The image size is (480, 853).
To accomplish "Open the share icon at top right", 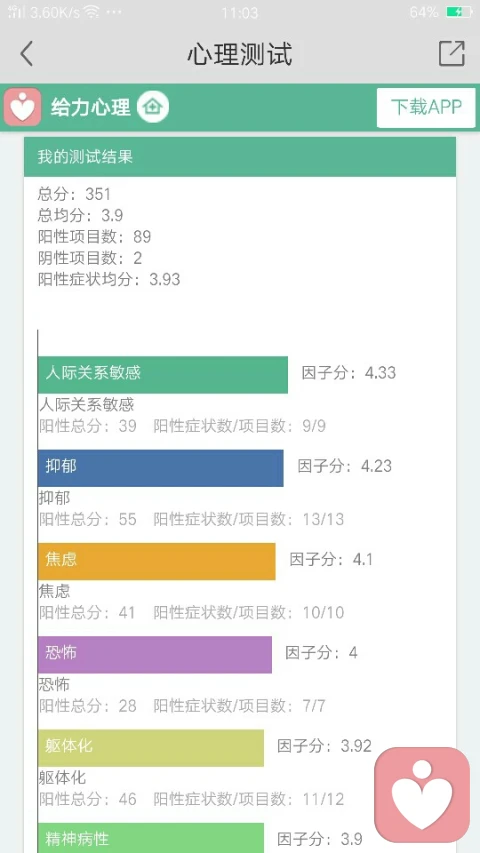I will [x=452, y=53].
